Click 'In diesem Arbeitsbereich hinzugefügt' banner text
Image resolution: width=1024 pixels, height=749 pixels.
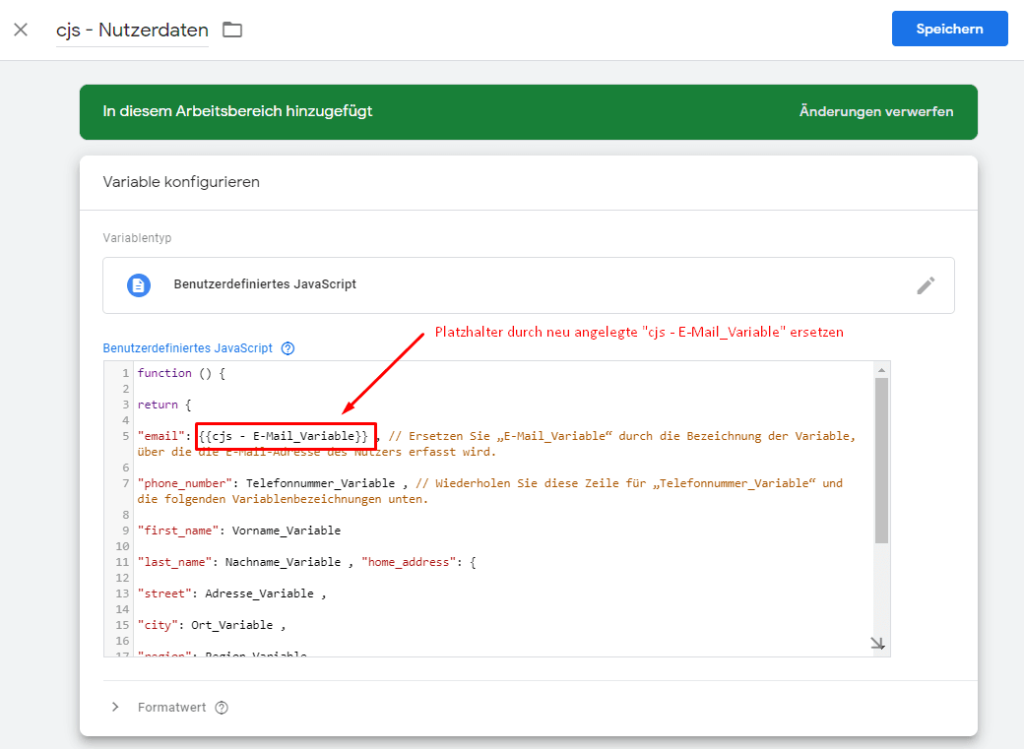238,111
